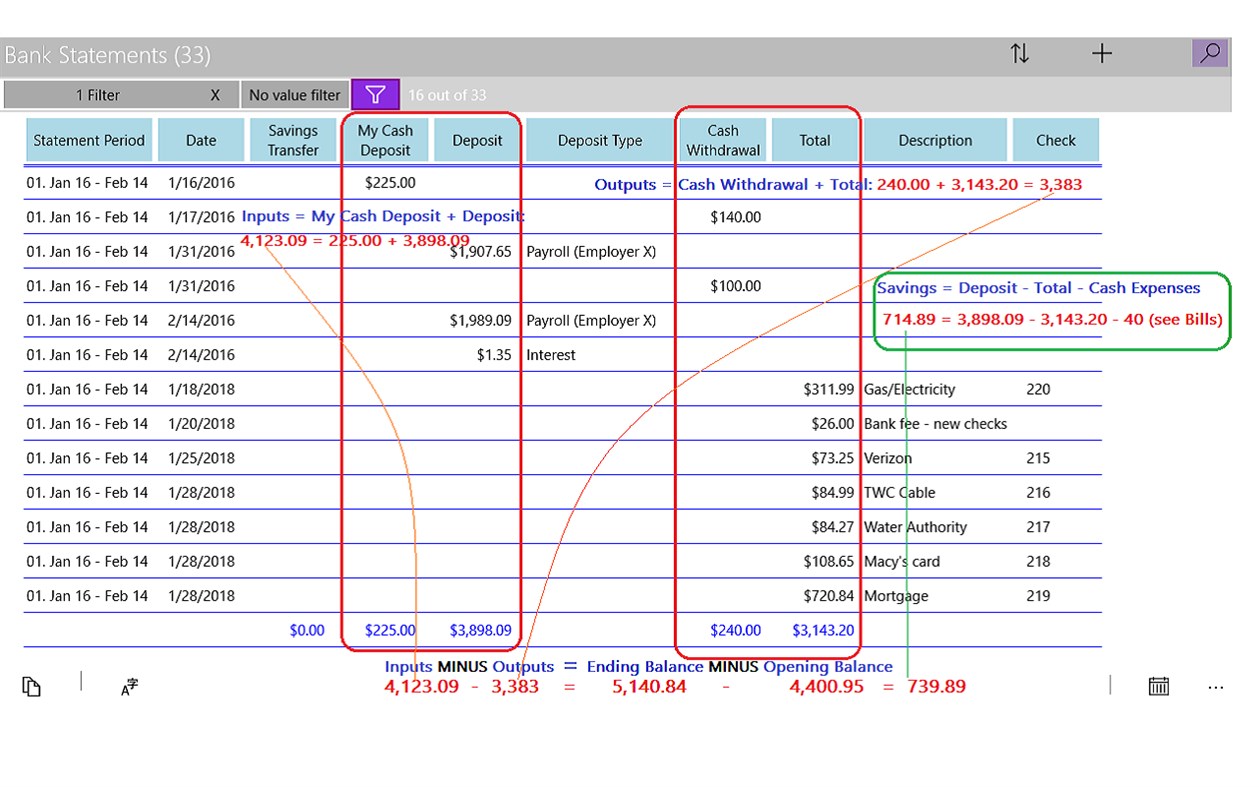Select the Cash Withdrawal column header
This screenshot has width=1259, height=787.
pos(722,140)
